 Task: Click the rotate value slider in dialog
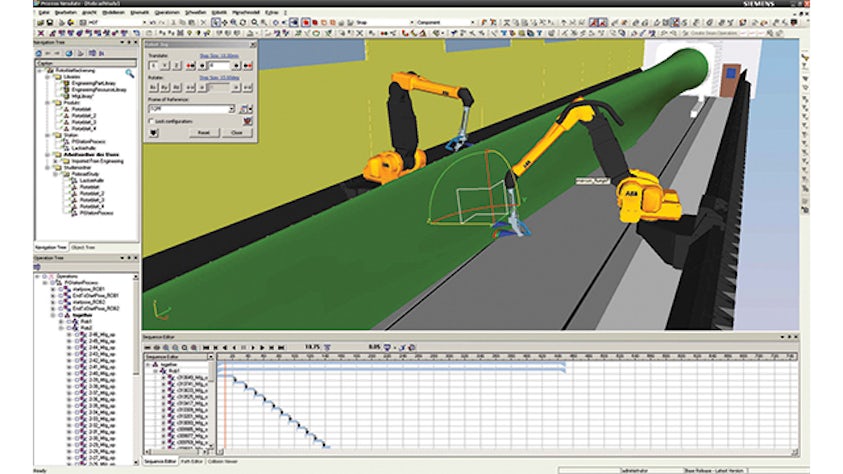(x=219, y=87)
